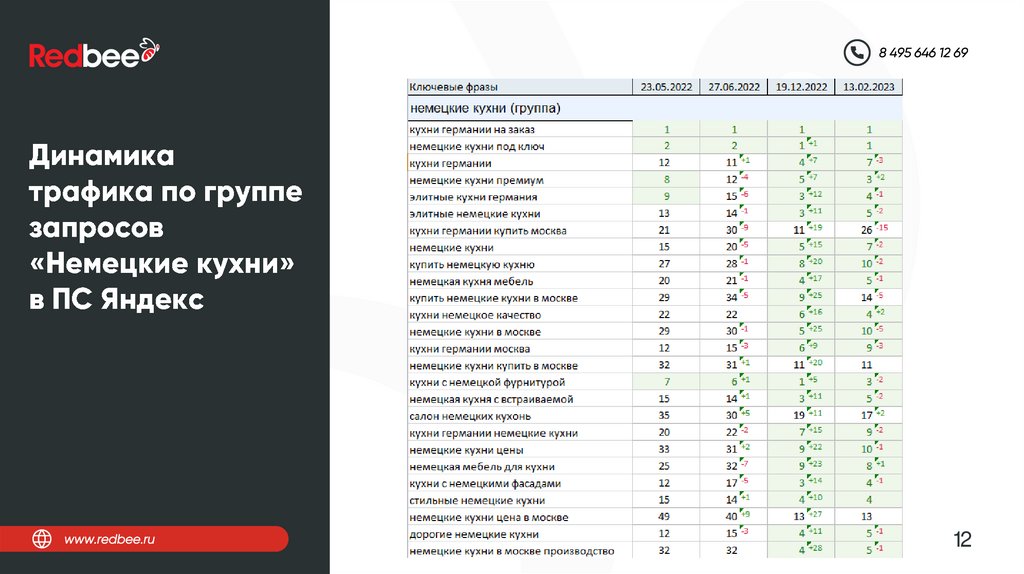
Task: Click the Redbee logo
Action: pyautogui.click(x=94, y=54)
